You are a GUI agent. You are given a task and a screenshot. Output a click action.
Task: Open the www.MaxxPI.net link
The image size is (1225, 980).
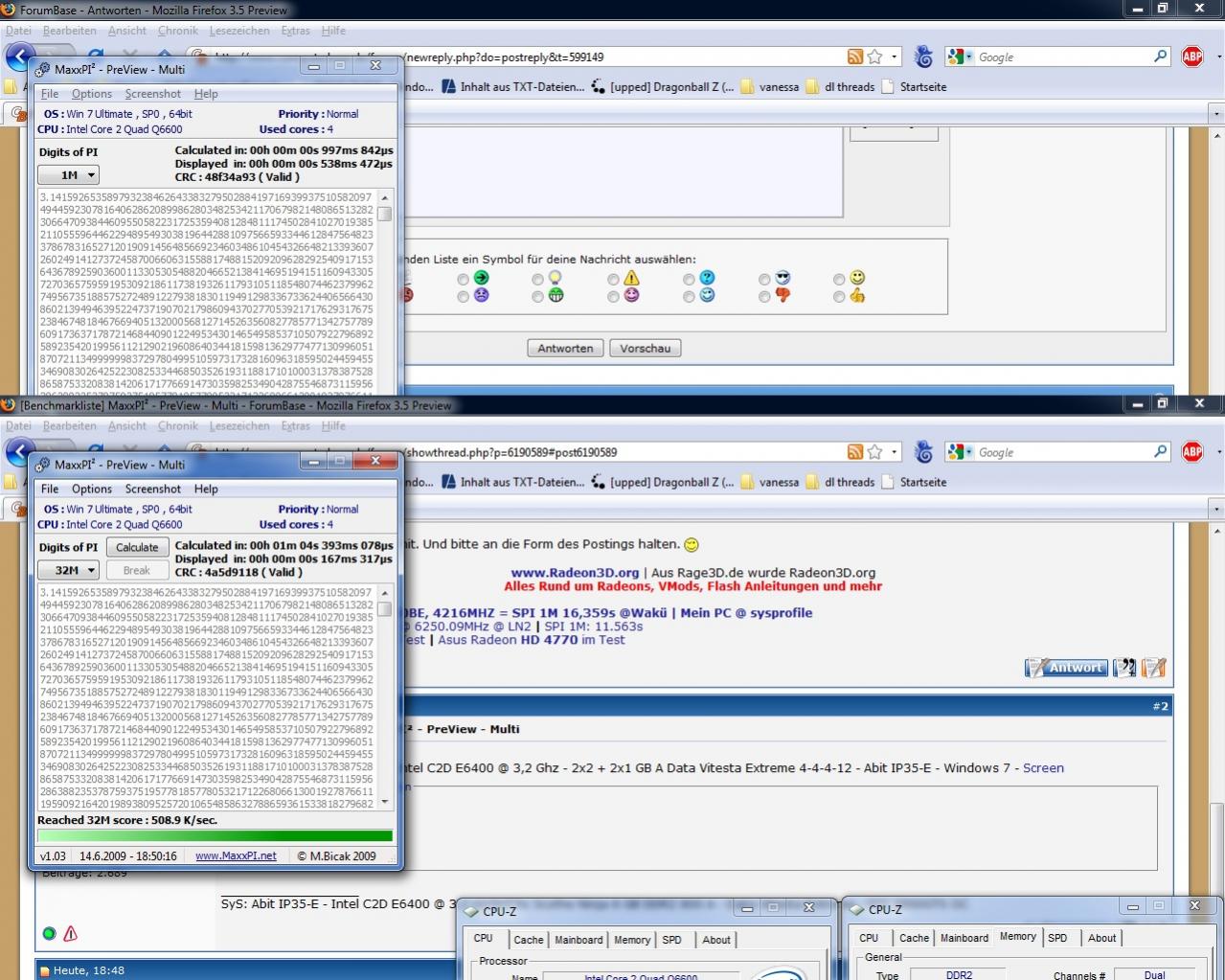coord(236,856)
